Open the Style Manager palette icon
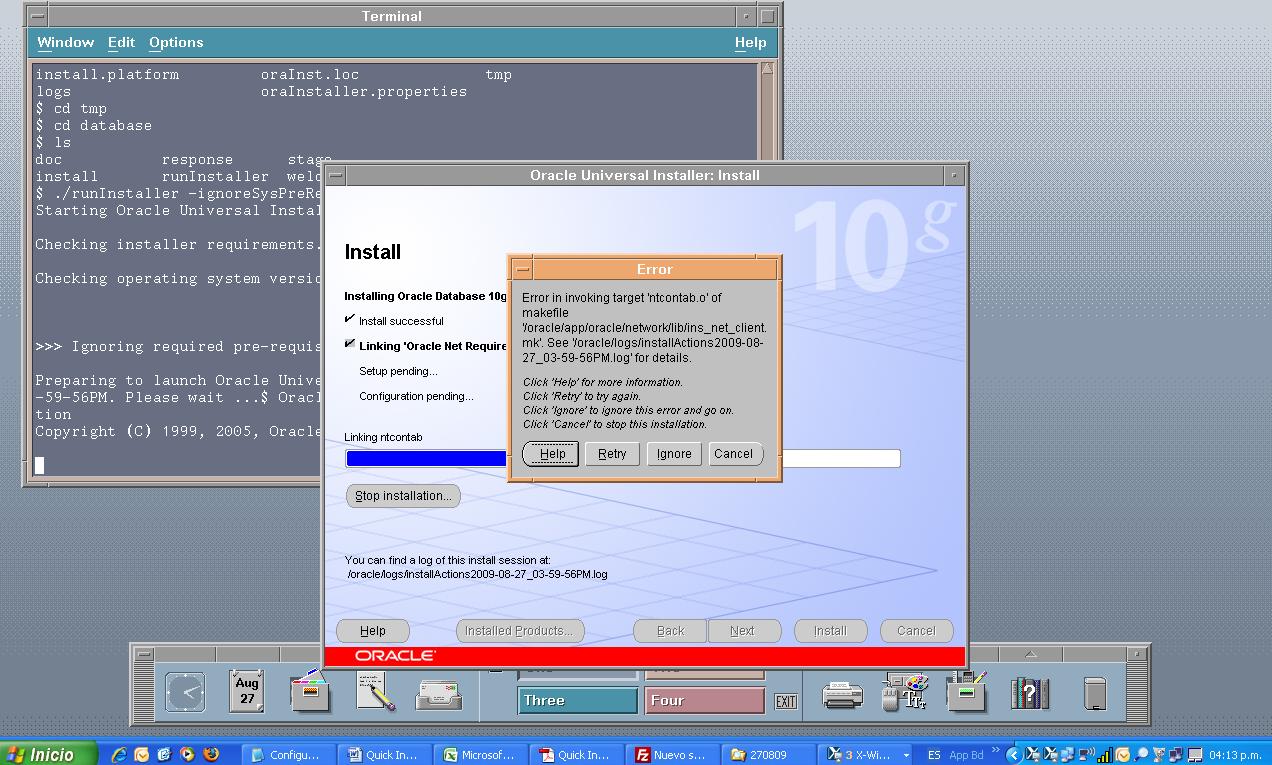Screen dimensions: 1272x765 906,692
